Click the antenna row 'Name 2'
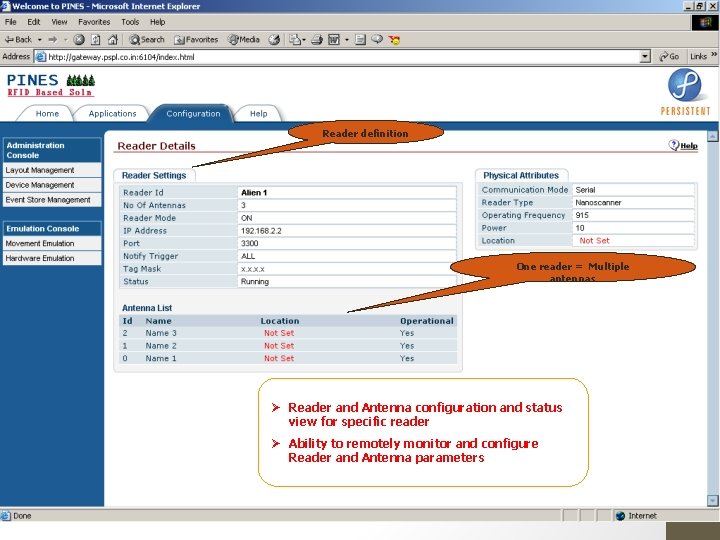The image size is (720, 540). [x=288, y=346]
